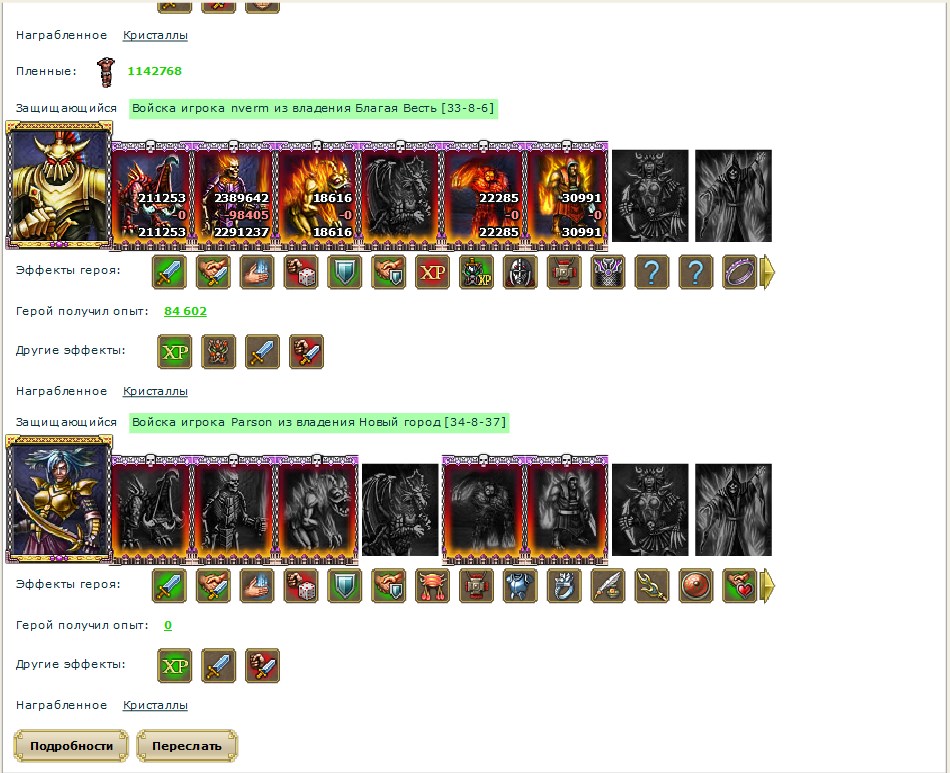This screenshot has width=950, height=773.
Task: Select the first question mark effect icon
Action: click(651, 272)
